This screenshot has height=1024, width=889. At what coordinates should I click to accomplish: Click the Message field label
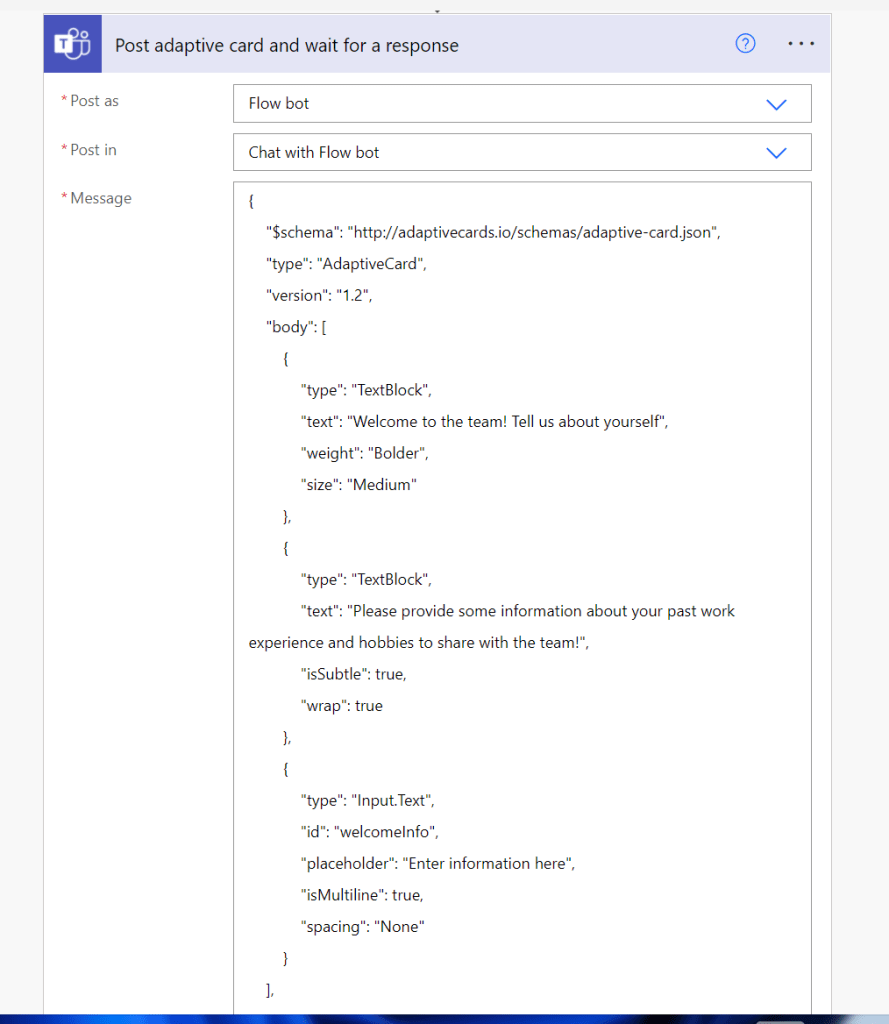100,198
